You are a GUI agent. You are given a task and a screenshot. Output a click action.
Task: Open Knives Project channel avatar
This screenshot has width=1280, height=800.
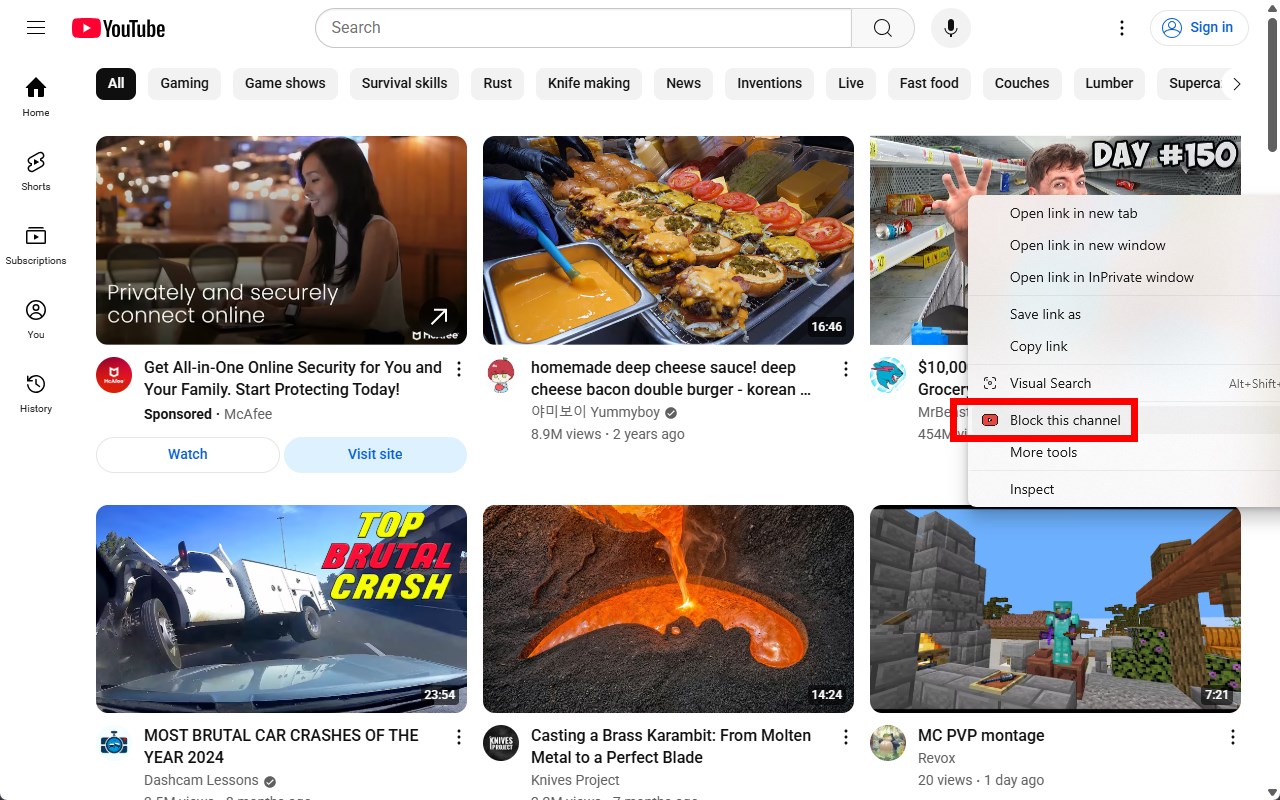click(x=501, y=744)
